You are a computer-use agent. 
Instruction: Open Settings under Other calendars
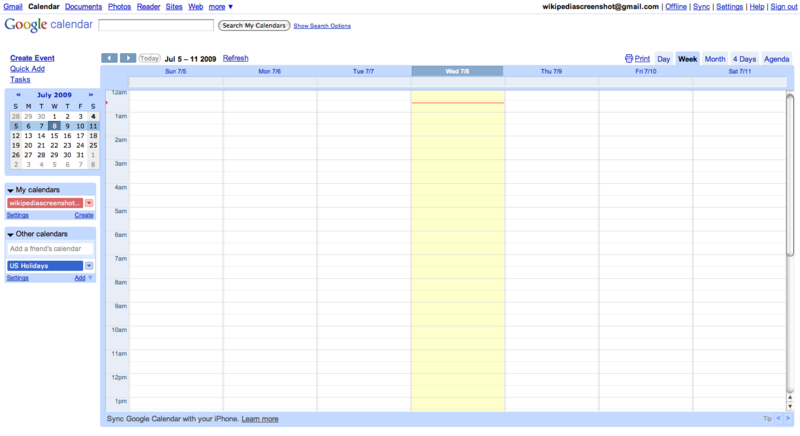point(17,278)
